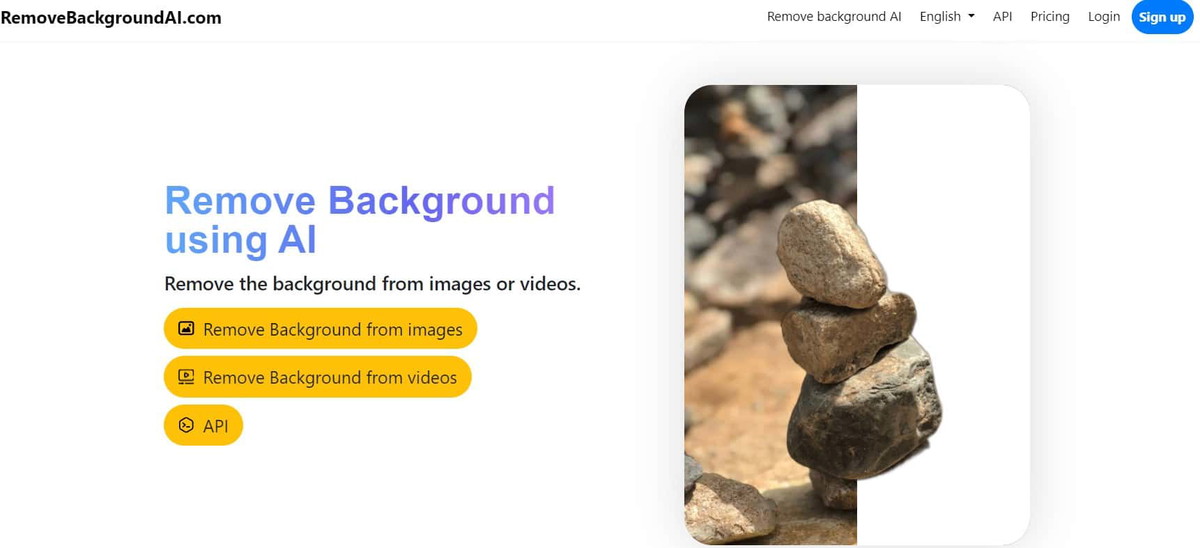The image size is (1200, 548).
Task: Click the RemoveBackgroundAI.com site logo
Action: point(111,17)
